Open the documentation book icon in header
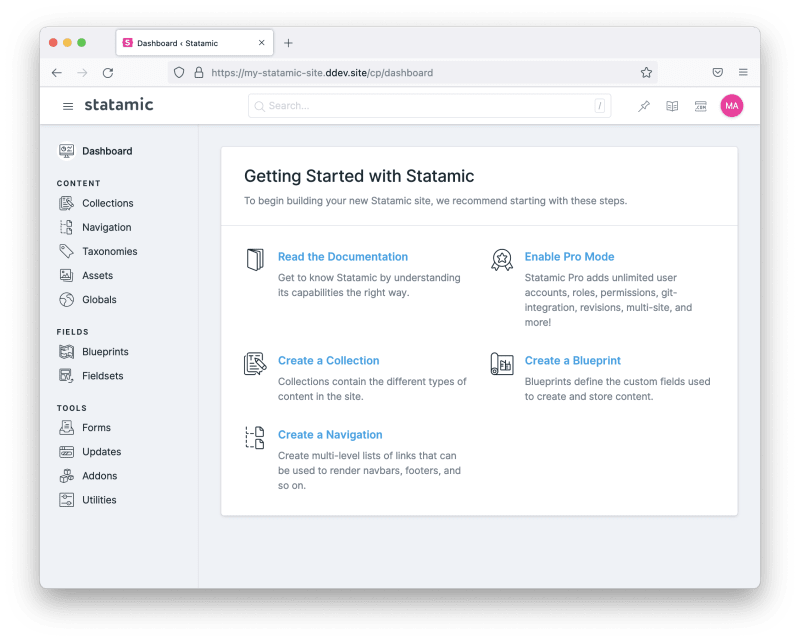Viewport: 800px width, 641px height. click(x=672, y=106)
